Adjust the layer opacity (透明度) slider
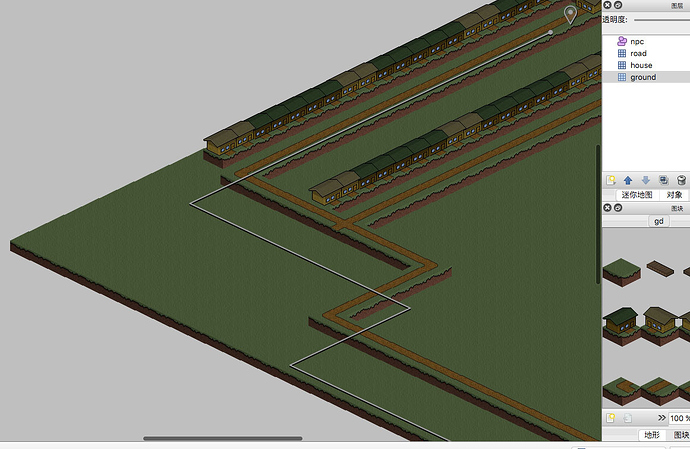 click(x=662, y=20)
